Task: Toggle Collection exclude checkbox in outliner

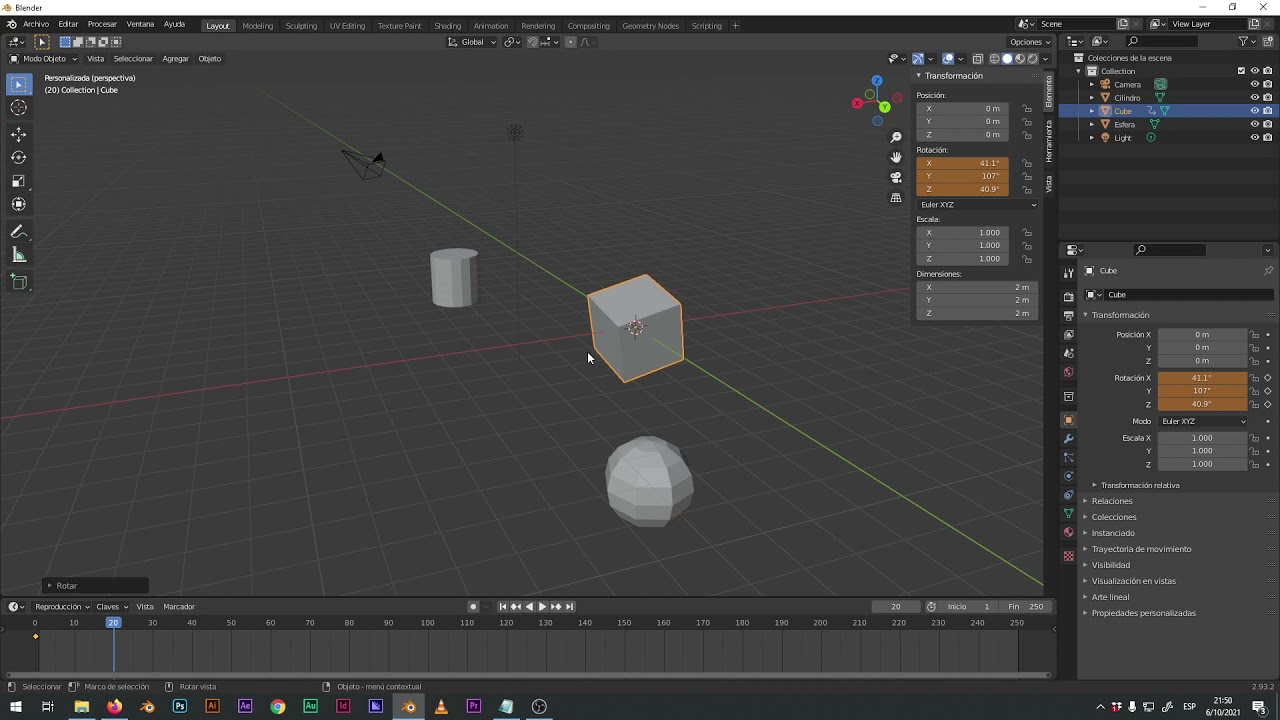Action: coord(1242,71)
